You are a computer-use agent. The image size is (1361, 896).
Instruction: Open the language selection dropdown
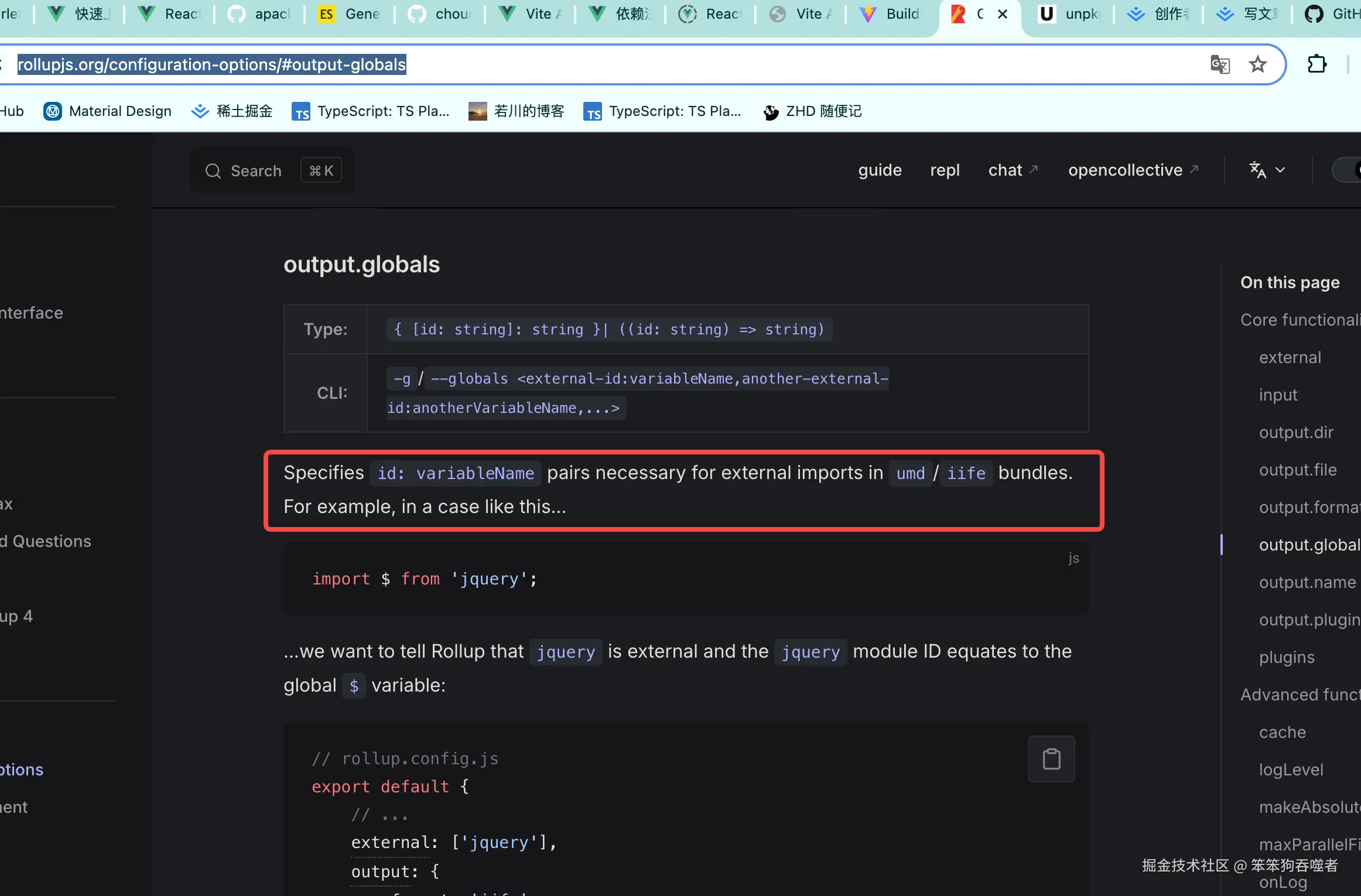click(1267, 170)
